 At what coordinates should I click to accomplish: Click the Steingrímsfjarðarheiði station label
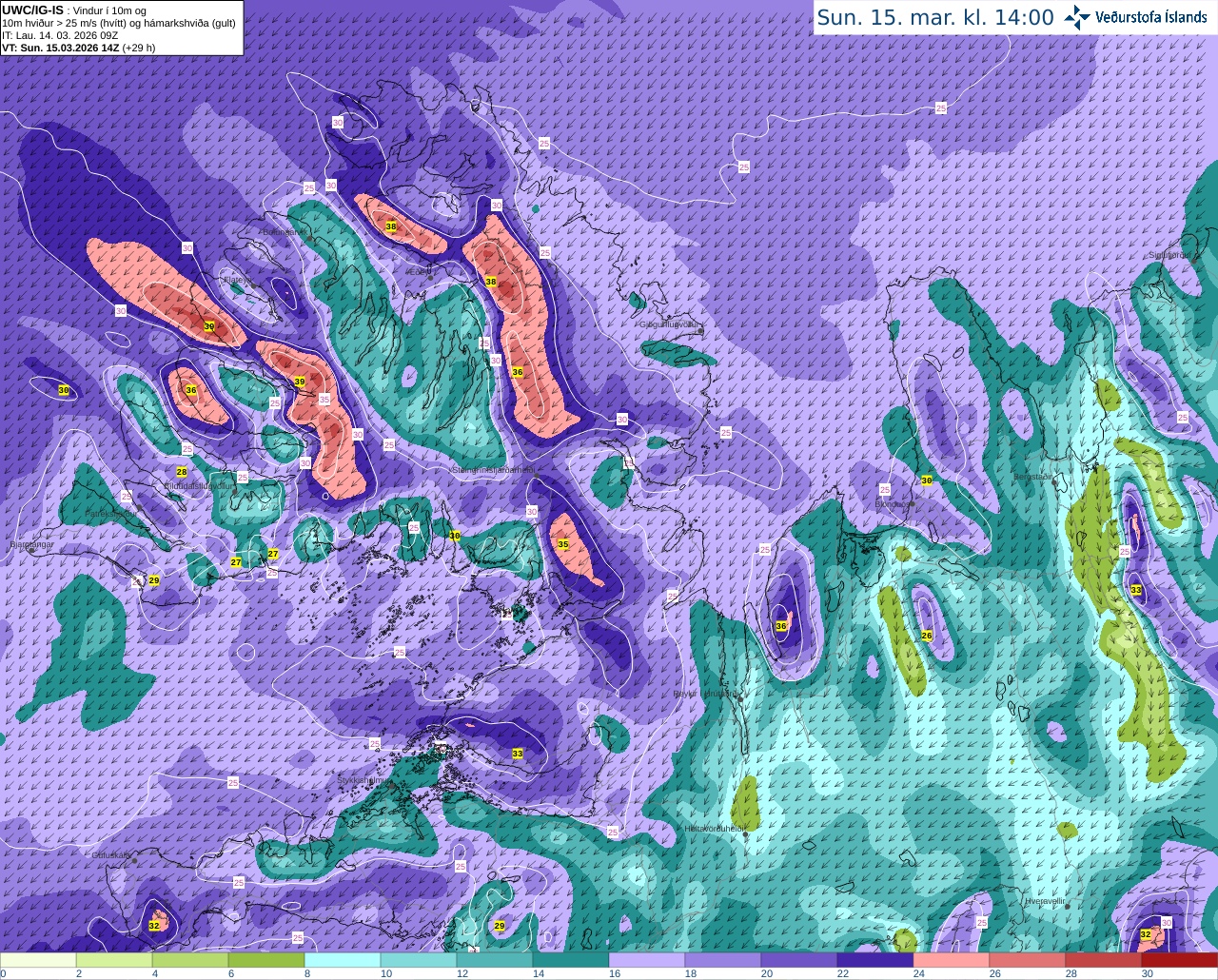tap(493, 469)
